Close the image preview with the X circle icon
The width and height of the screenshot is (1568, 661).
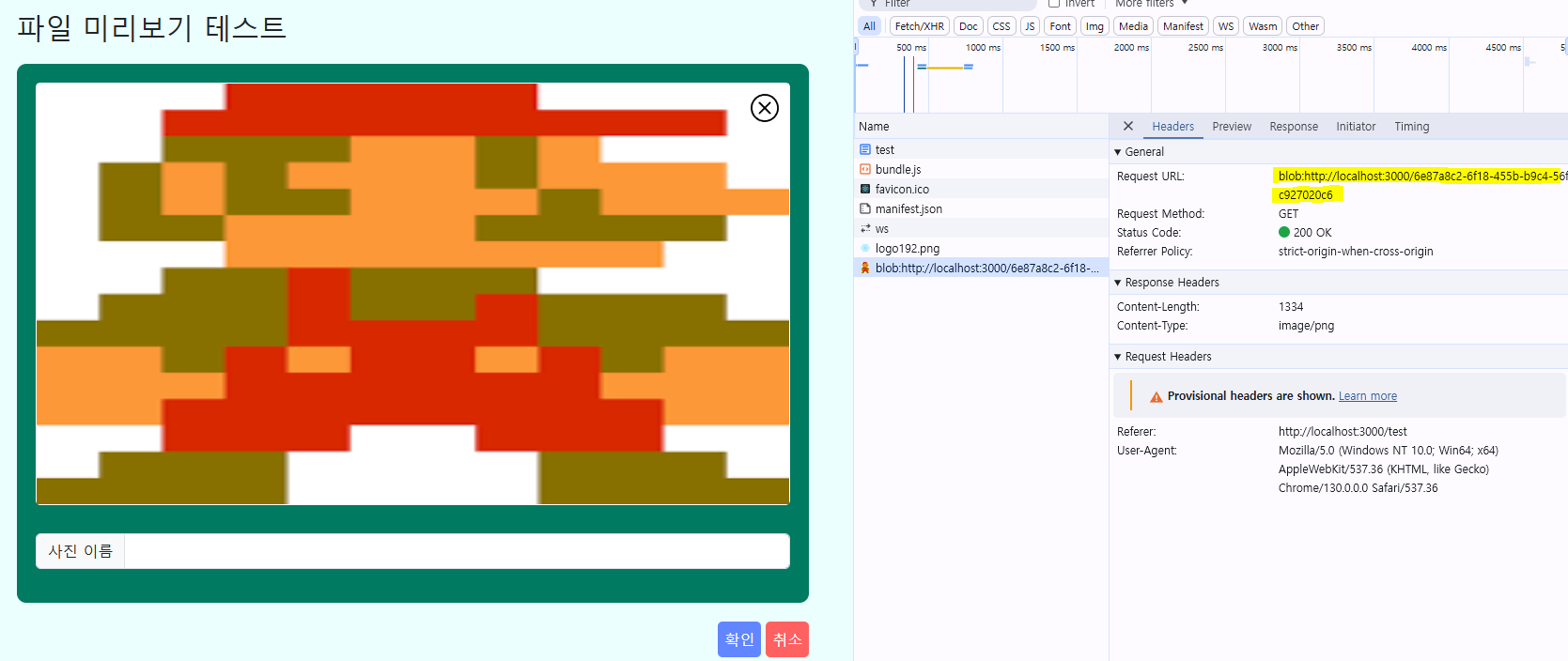pos(765,108)
